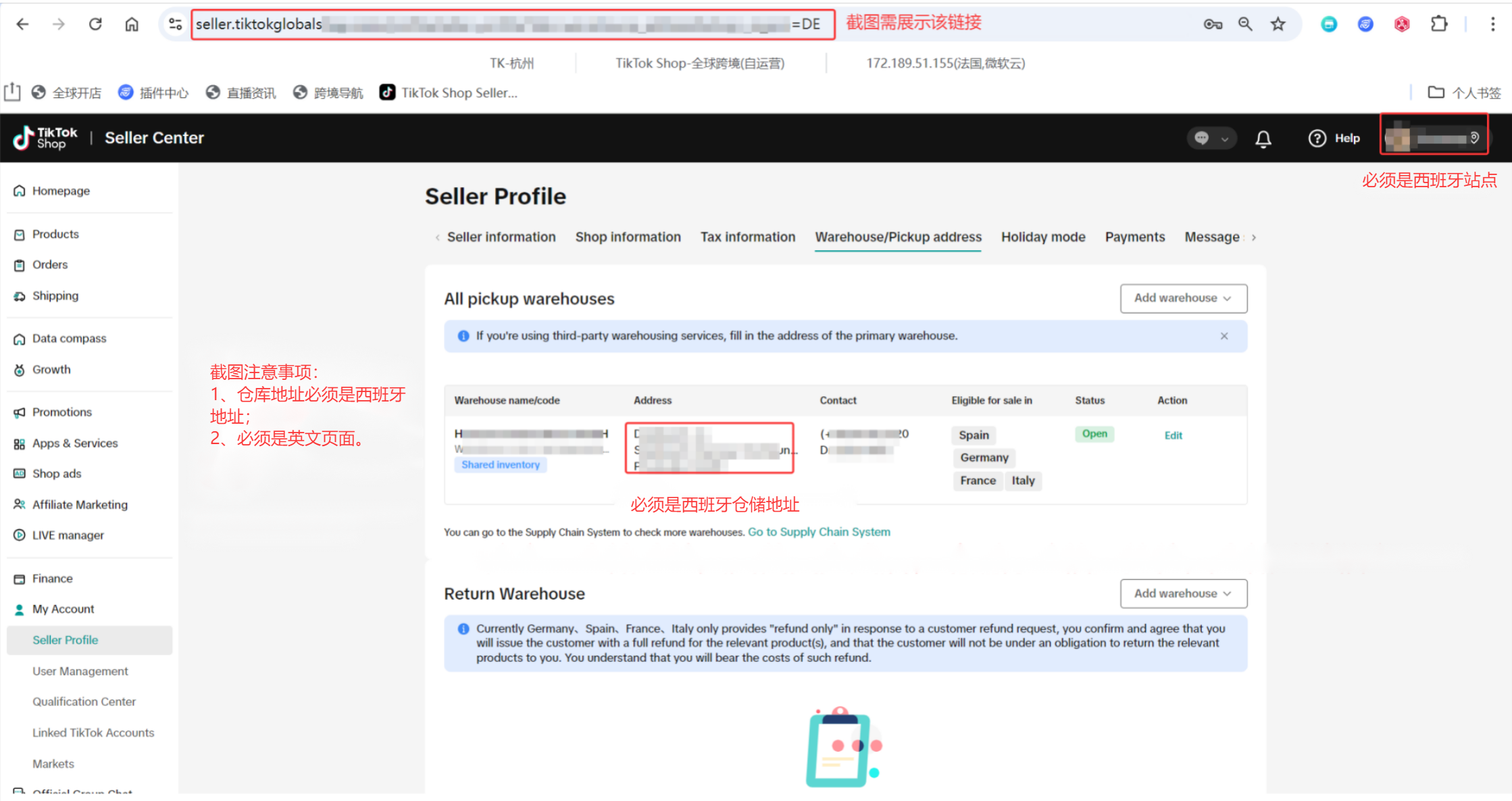Click the browser back arrow
The image size is (1512, 801).
coord(22,24)
